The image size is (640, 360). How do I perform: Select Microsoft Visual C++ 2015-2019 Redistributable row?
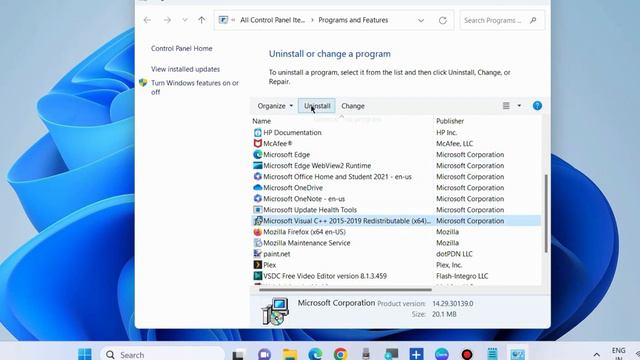396,220
